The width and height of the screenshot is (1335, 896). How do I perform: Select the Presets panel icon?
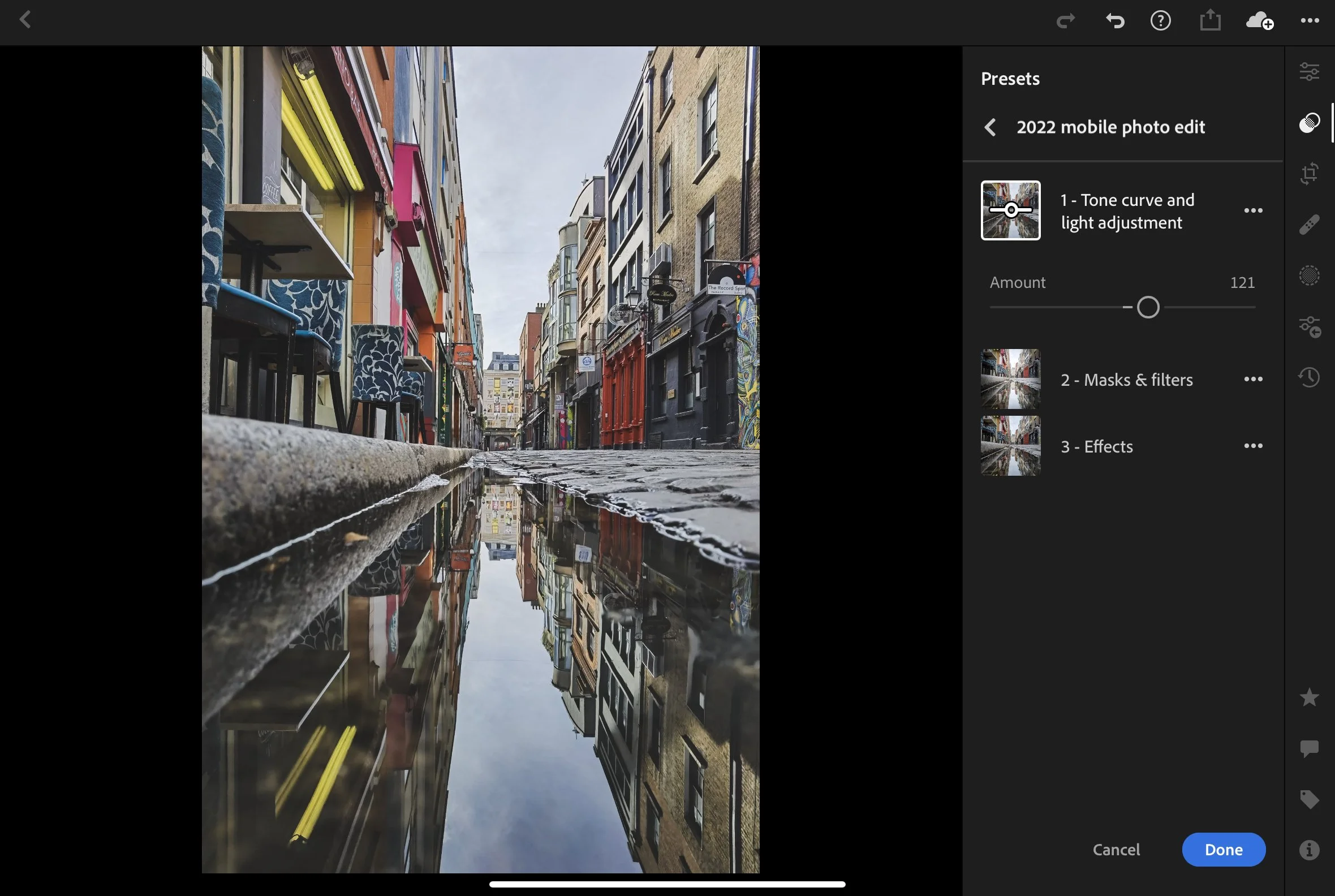coord(1309,122)
